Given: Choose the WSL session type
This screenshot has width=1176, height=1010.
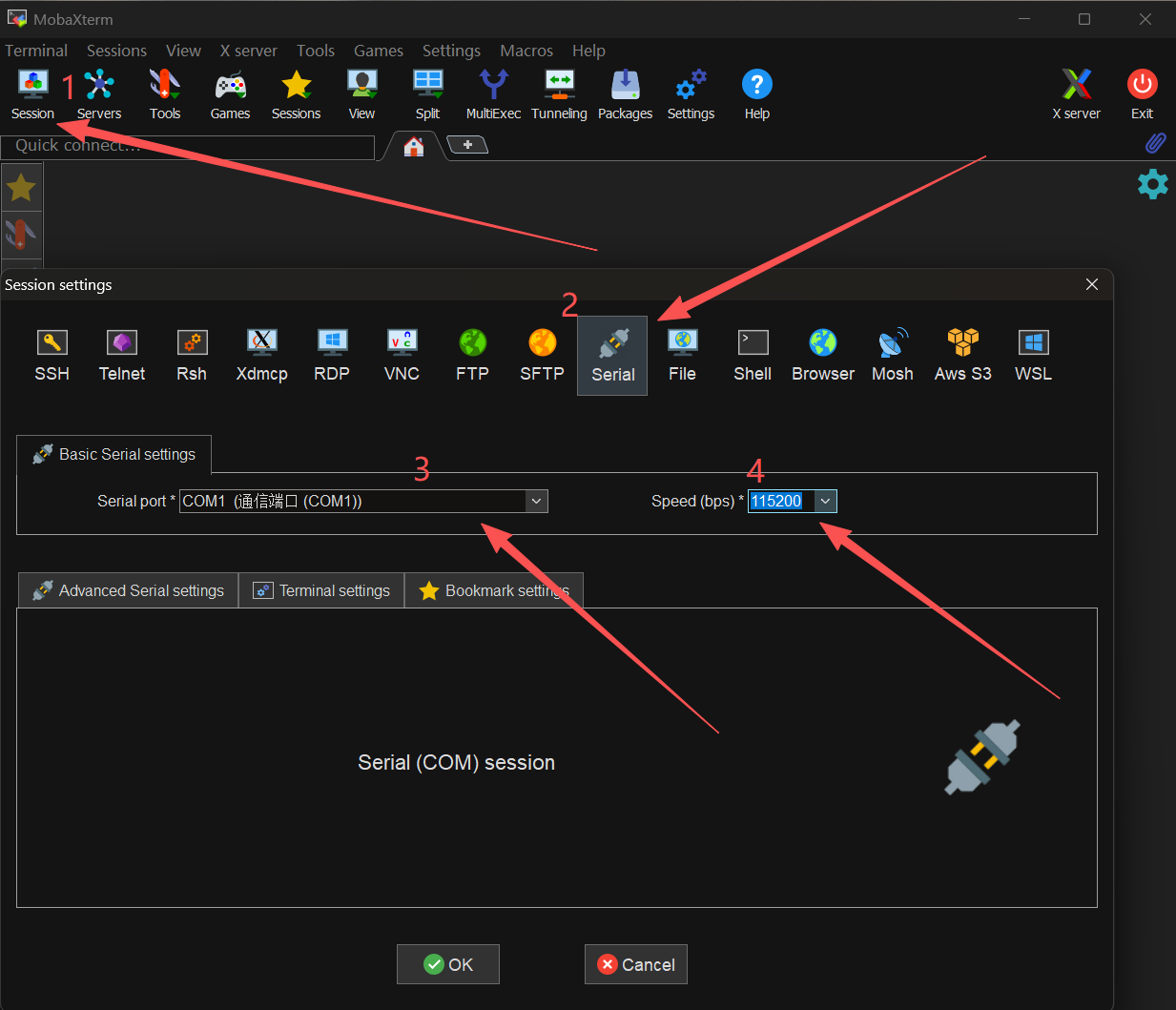Looking at the screenshot, I should click(x=1033, y=355).
